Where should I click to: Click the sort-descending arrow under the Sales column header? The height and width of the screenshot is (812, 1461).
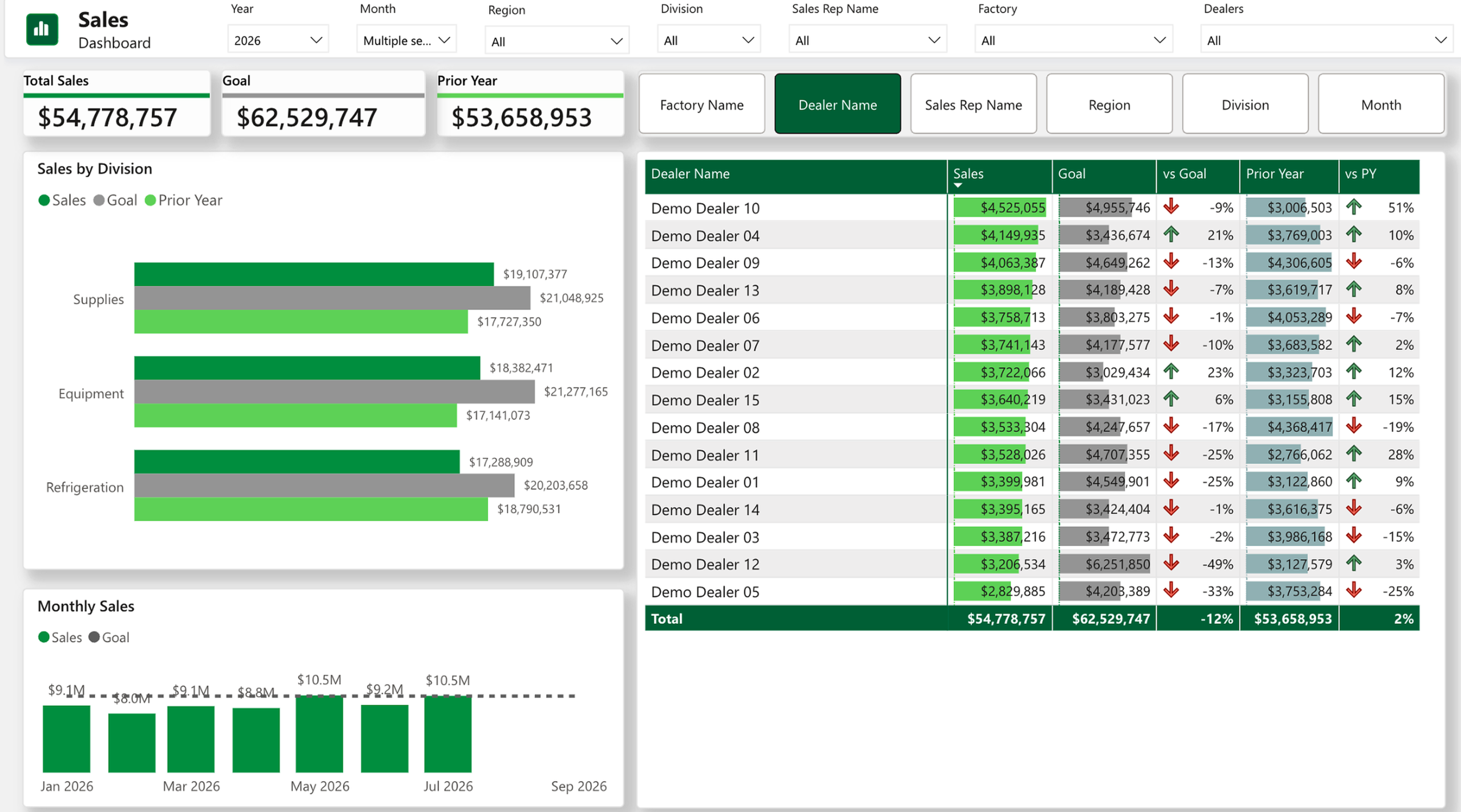[x=958, y=185]
